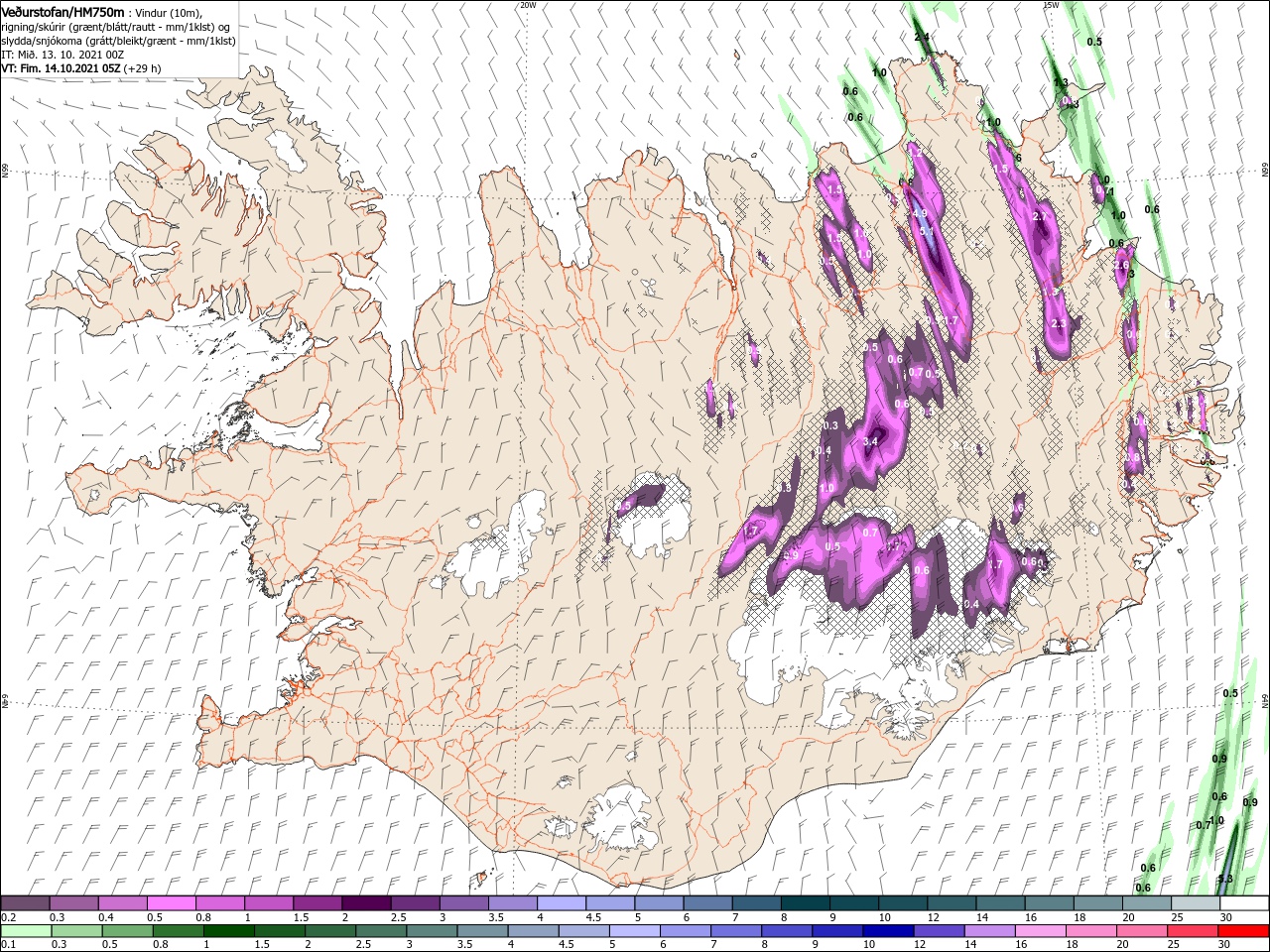
Task: Click the pale green 0.1 rain legend swatch
Action: (x=26, y=931)
